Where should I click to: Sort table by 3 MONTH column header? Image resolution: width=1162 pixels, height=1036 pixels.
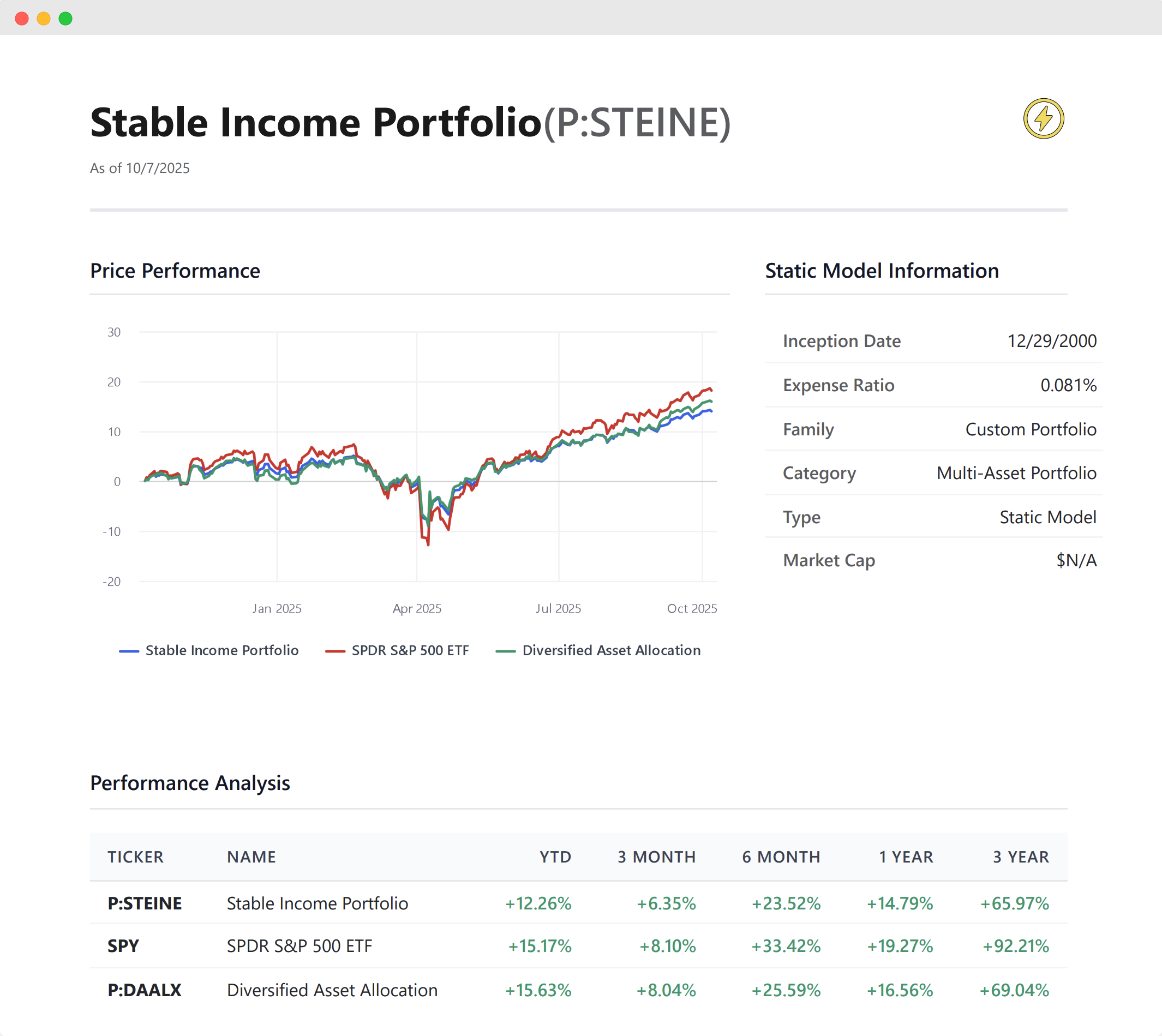[x=656, y=857]
